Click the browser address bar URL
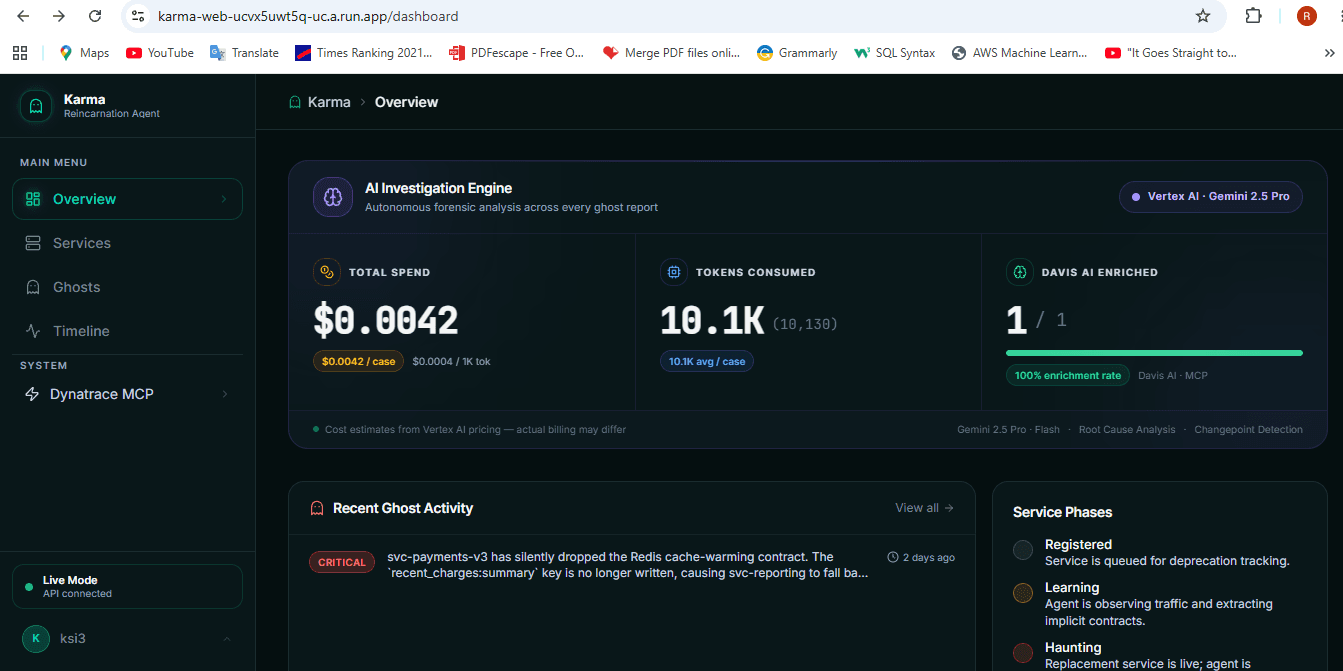This screenshot has height=671, width=1343. pyautogui.click(x=308, y=16)
